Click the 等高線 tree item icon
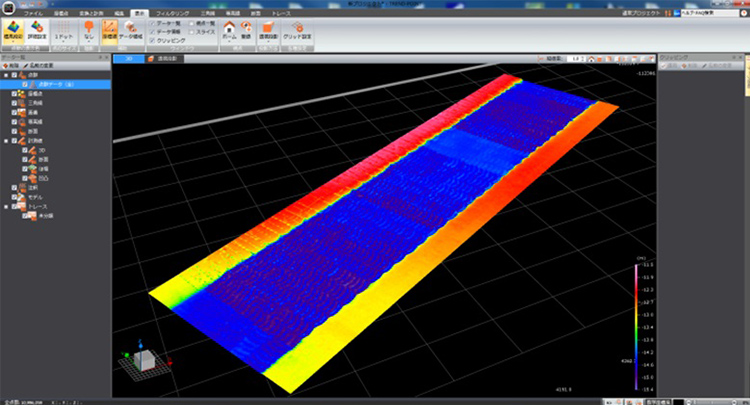This screenshot has height=405, width=750. tap(22, 122)
